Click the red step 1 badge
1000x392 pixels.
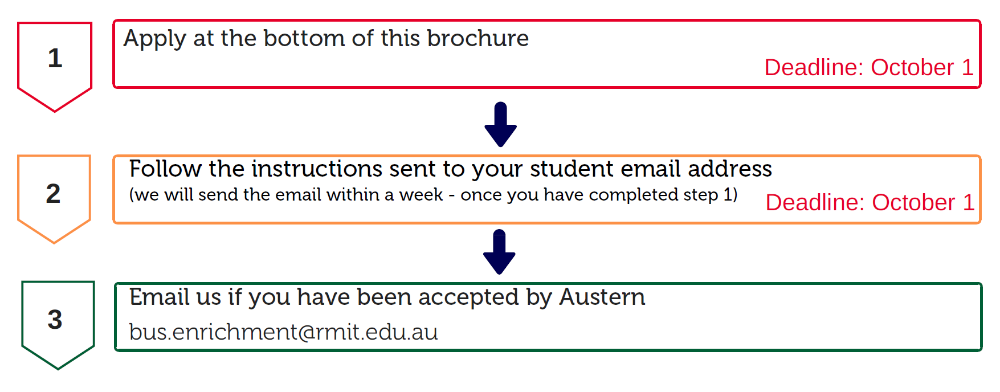click(x=54, y=67)
